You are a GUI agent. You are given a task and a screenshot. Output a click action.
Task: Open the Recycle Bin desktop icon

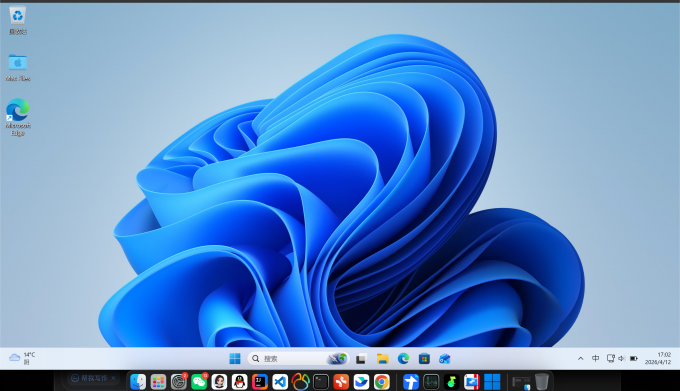(17, 20)
